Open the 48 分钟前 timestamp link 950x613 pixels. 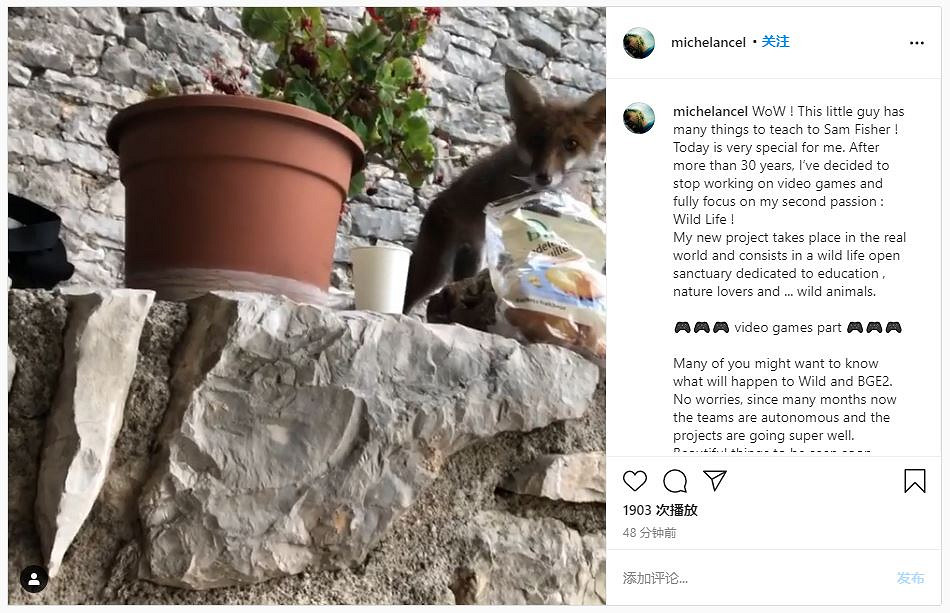(650, 533)
